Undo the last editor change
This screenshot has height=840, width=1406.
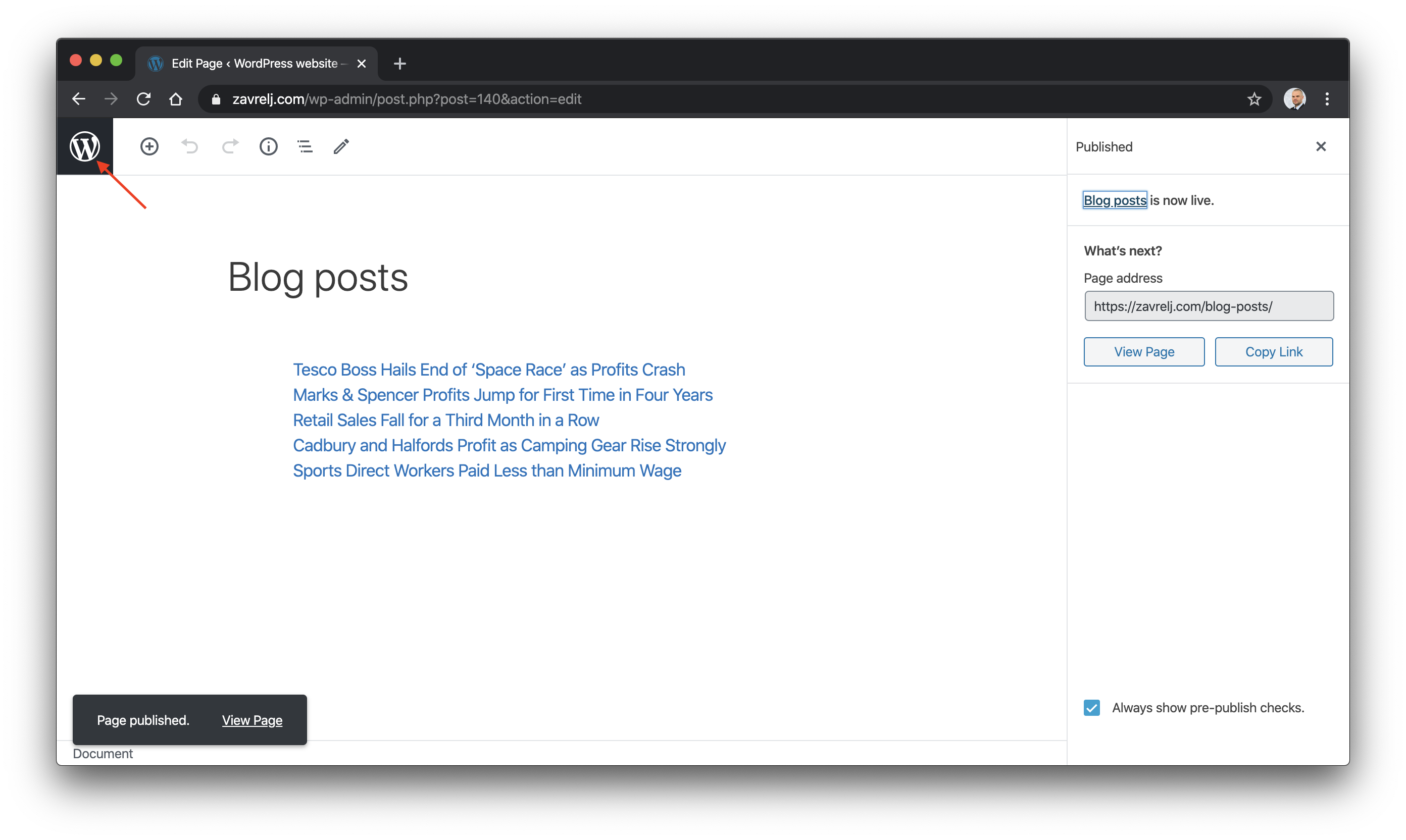coord(190,146)
